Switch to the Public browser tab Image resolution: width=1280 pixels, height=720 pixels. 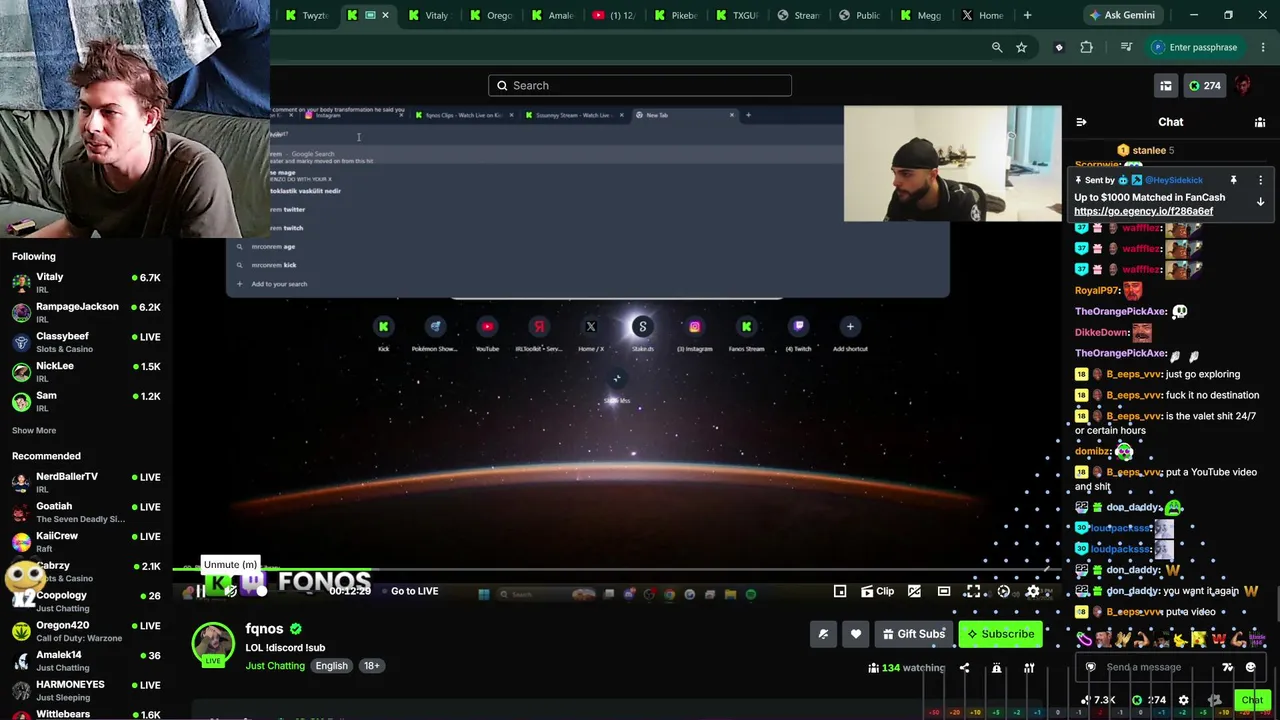click(x=859, y=15)
